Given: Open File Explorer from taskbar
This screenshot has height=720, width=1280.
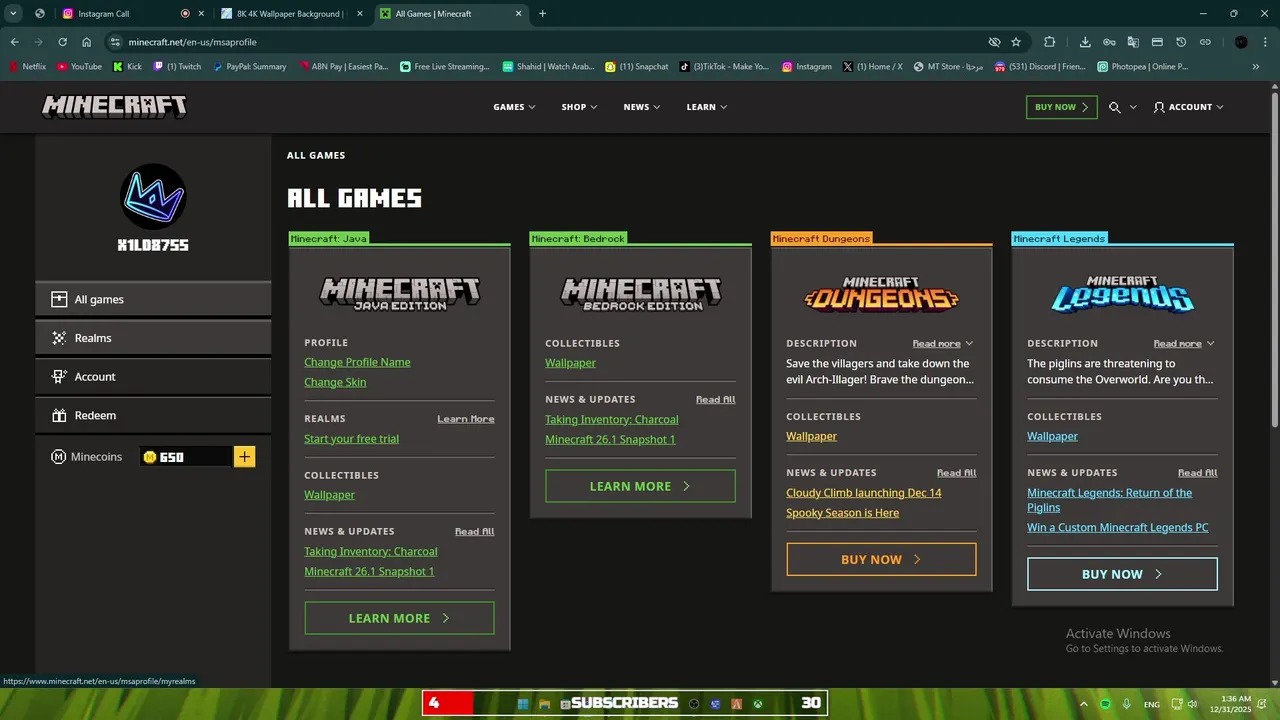Looking at the screenshot, I should [545, 703].
